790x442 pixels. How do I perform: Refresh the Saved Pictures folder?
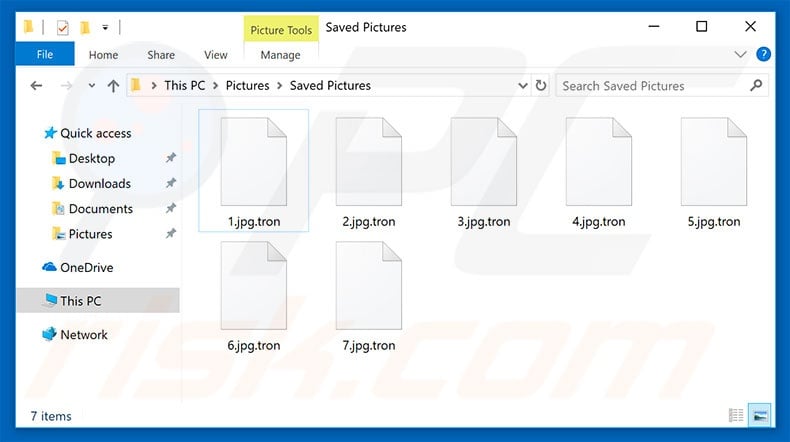[x=541, y=86]
